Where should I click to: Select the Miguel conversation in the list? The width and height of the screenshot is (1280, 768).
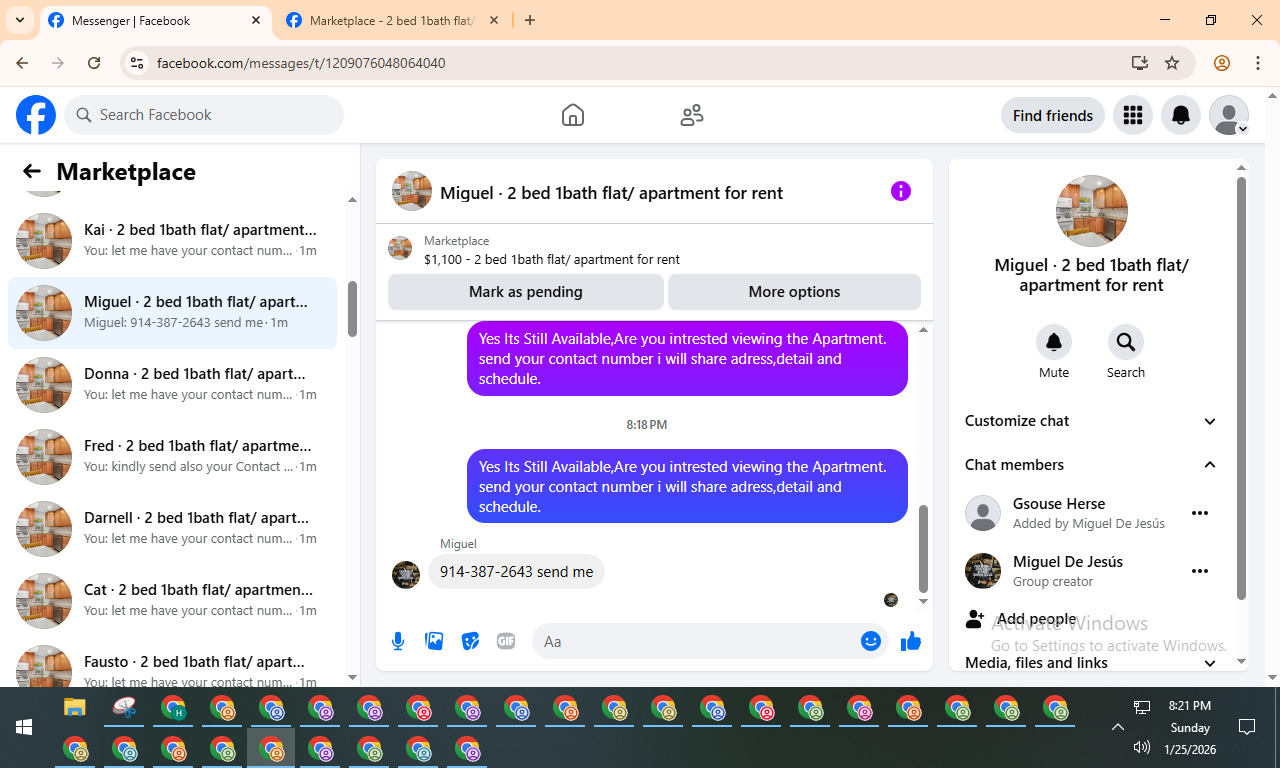(x=172, y=313)
